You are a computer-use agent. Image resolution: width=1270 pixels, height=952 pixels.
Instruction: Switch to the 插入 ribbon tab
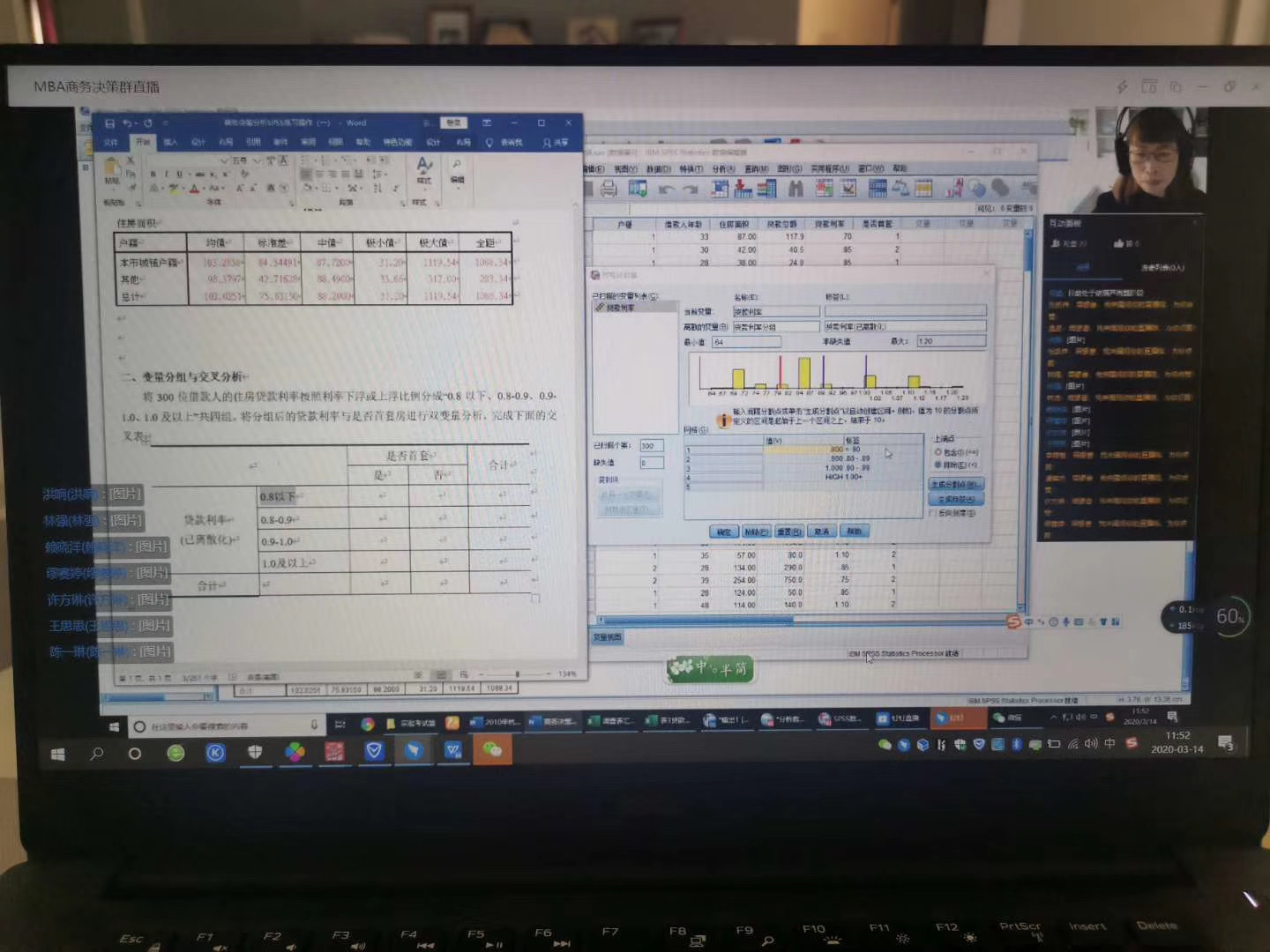tap(171, 142)
